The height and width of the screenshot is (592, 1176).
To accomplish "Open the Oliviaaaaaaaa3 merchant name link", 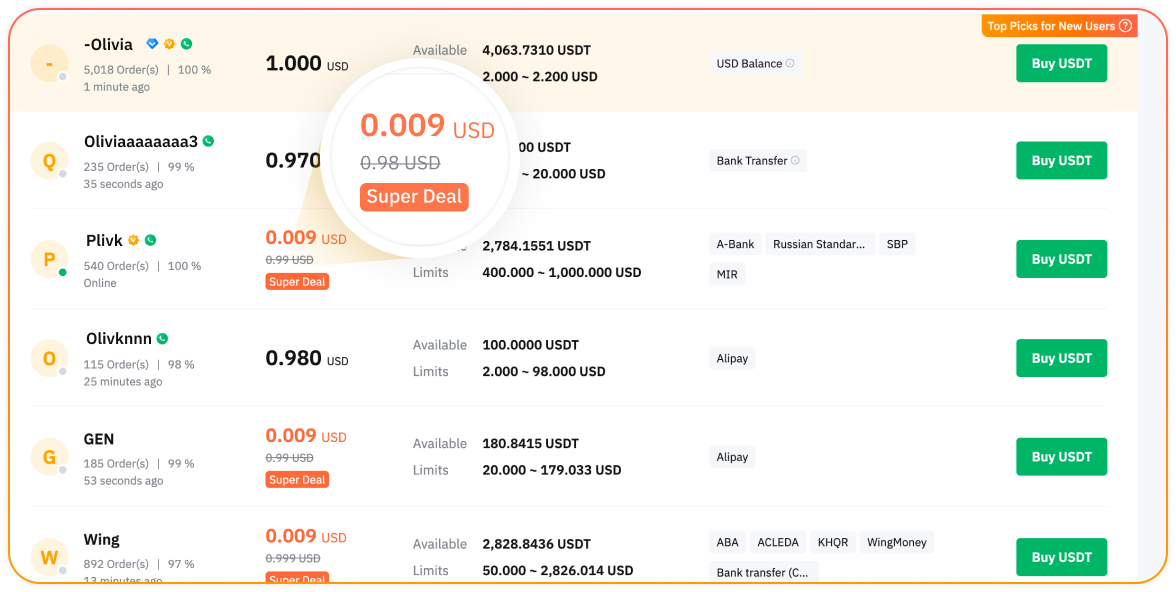I will point(141,142).
